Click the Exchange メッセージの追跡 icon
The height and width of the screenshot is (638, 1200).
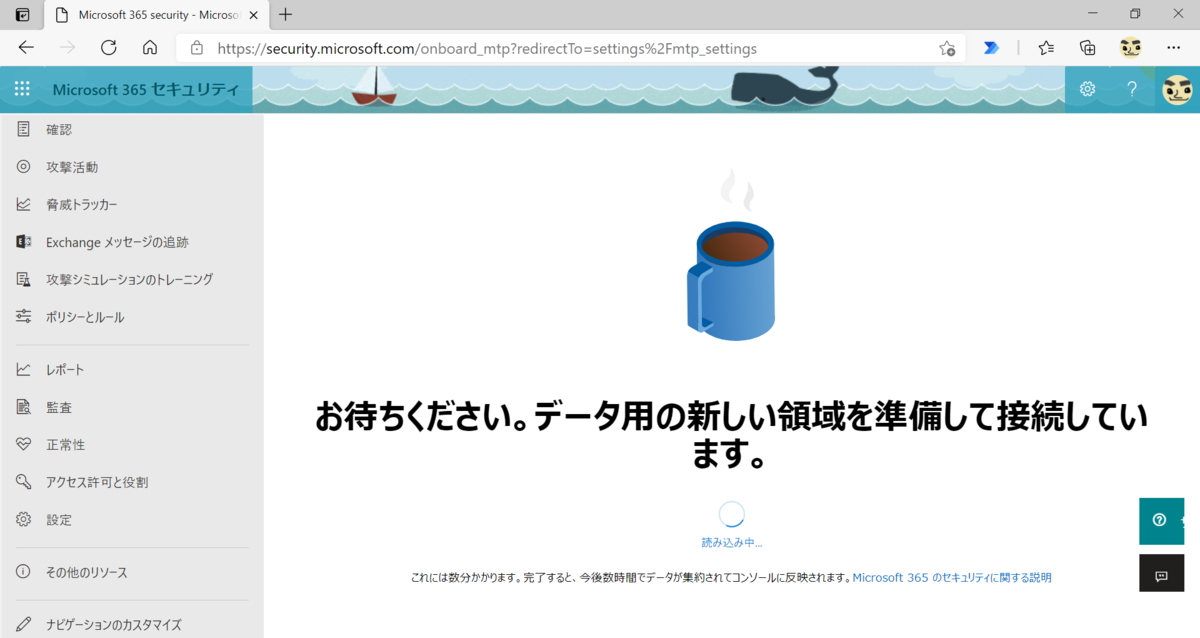(23, 242)
